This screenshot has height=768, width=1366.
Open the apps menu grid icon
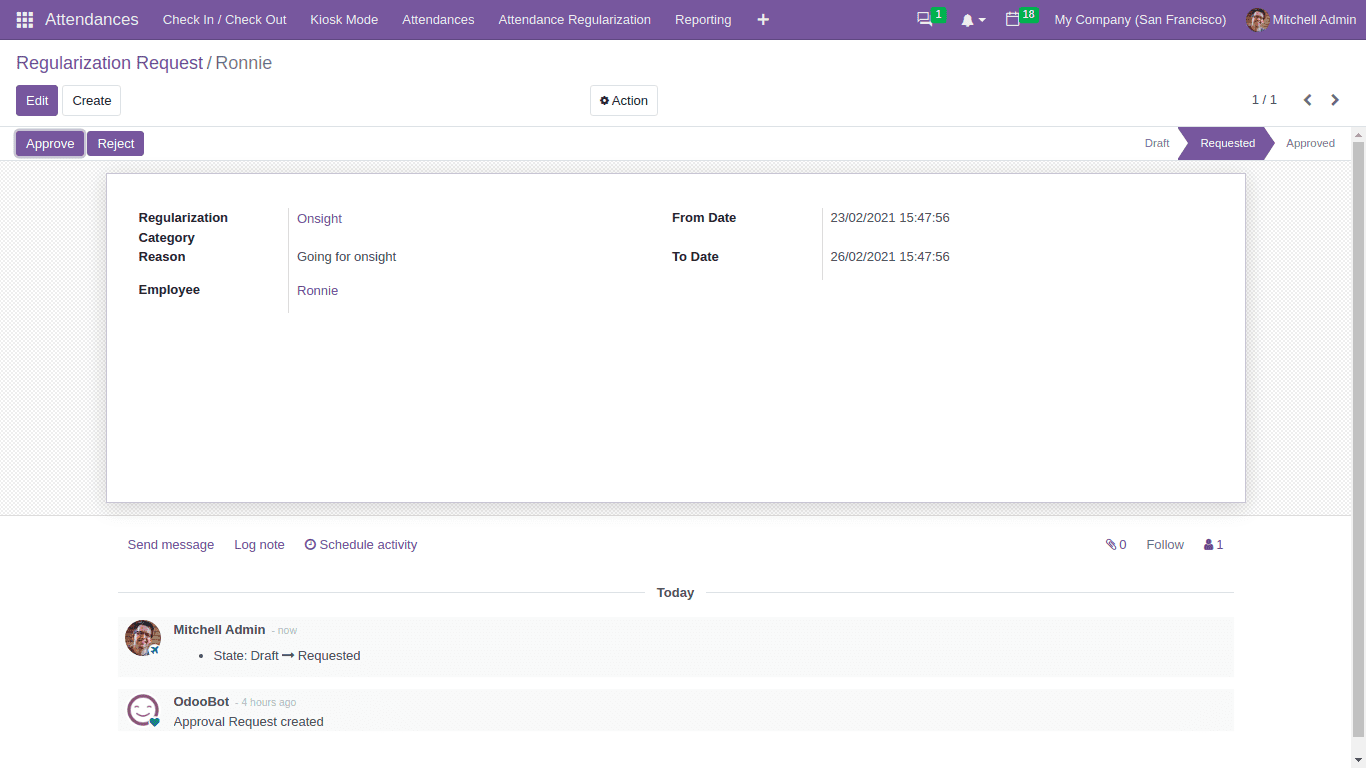tap(24, 19)
